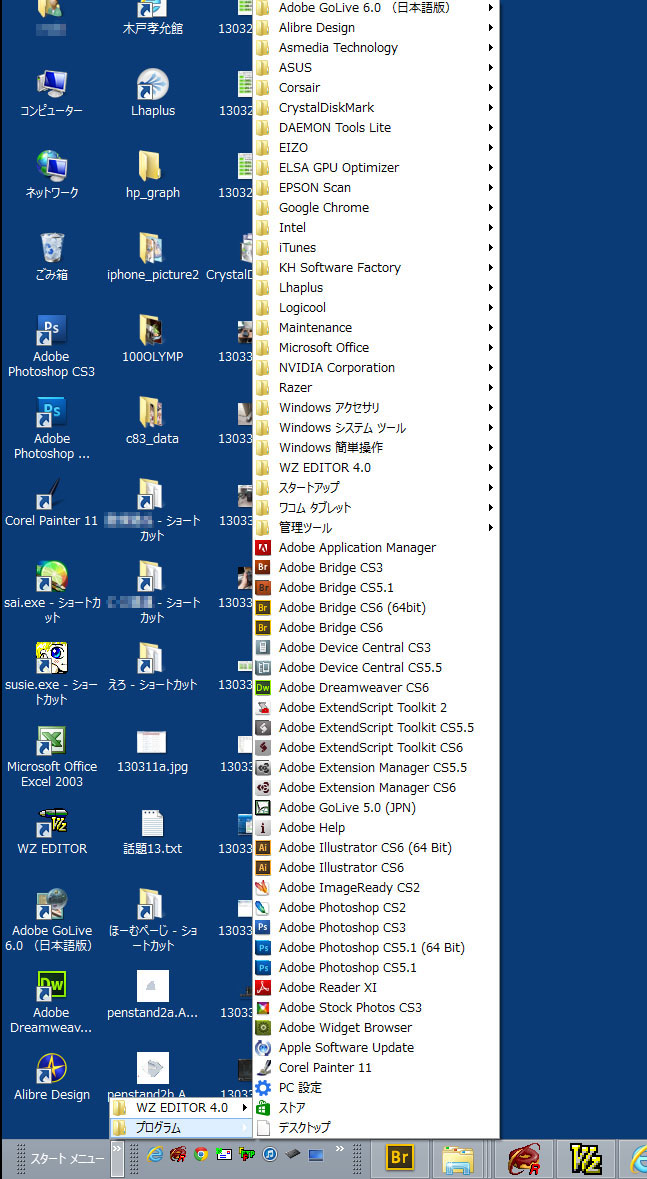Expand the Alibre Design folder
The width and height of the screenshot is (647, 1179).
376,28
